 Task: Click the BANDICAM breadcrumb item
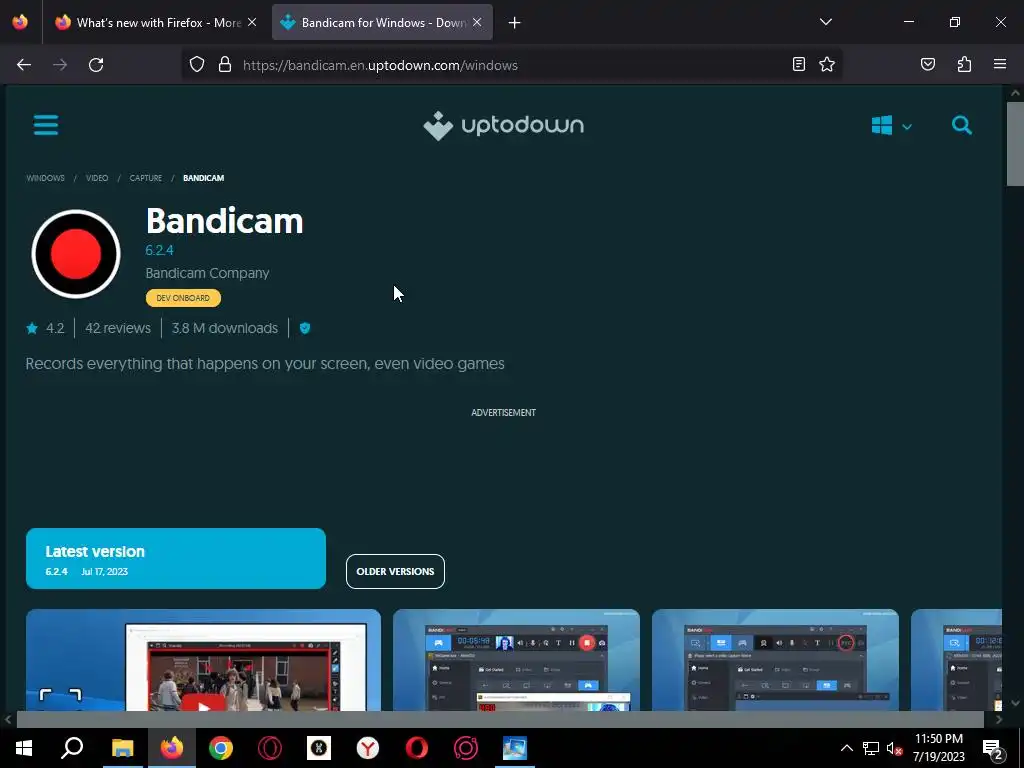tap(203, 178)
